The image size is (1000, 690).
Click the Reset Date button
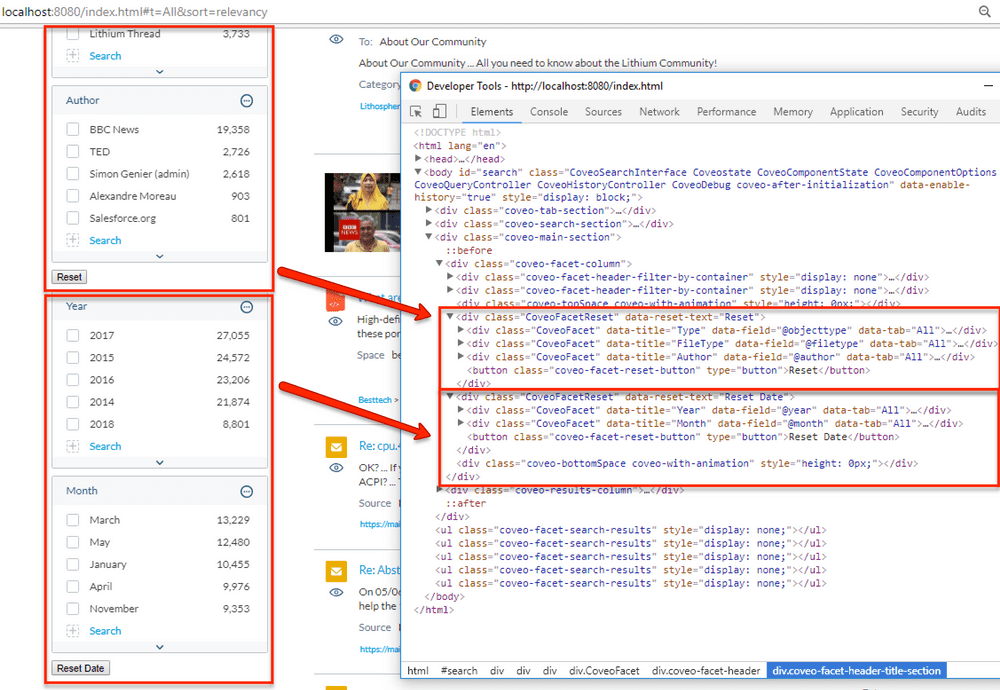(x=81, y=668)
